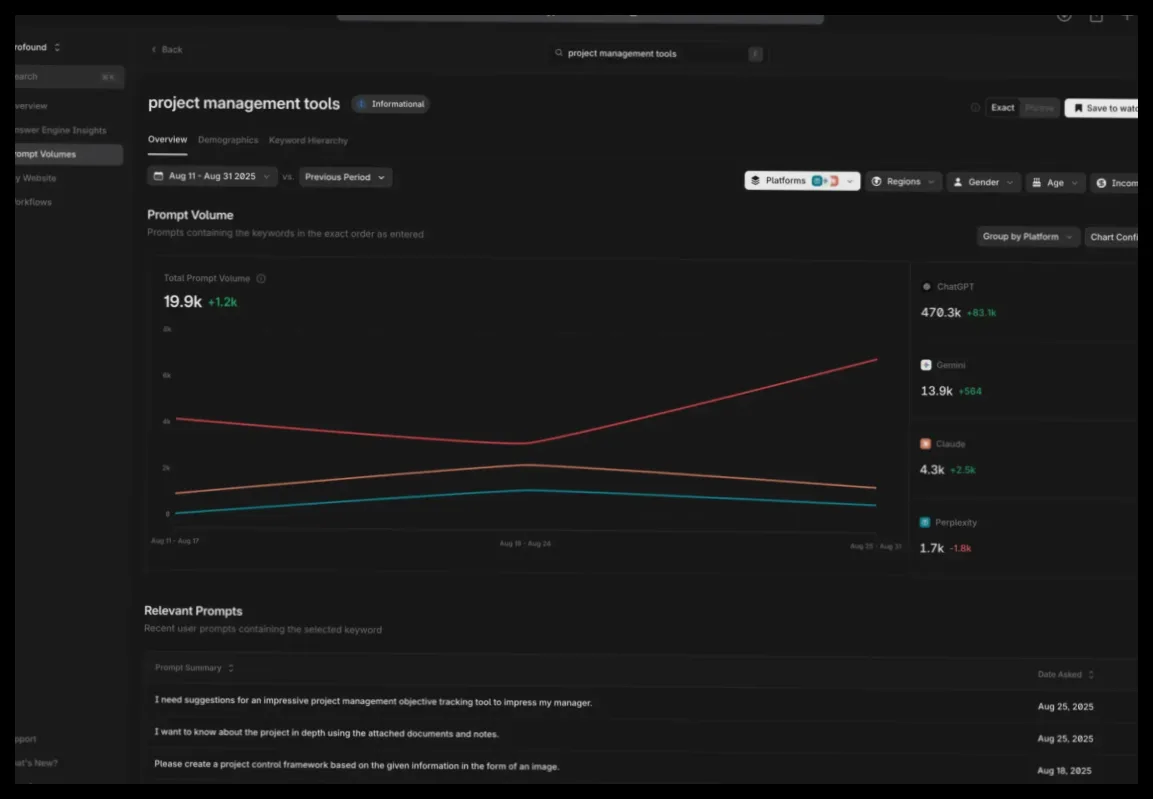Click the Perplexity platform icon
Viewport: 1153px width, 799px height.
tap(925, 523)
